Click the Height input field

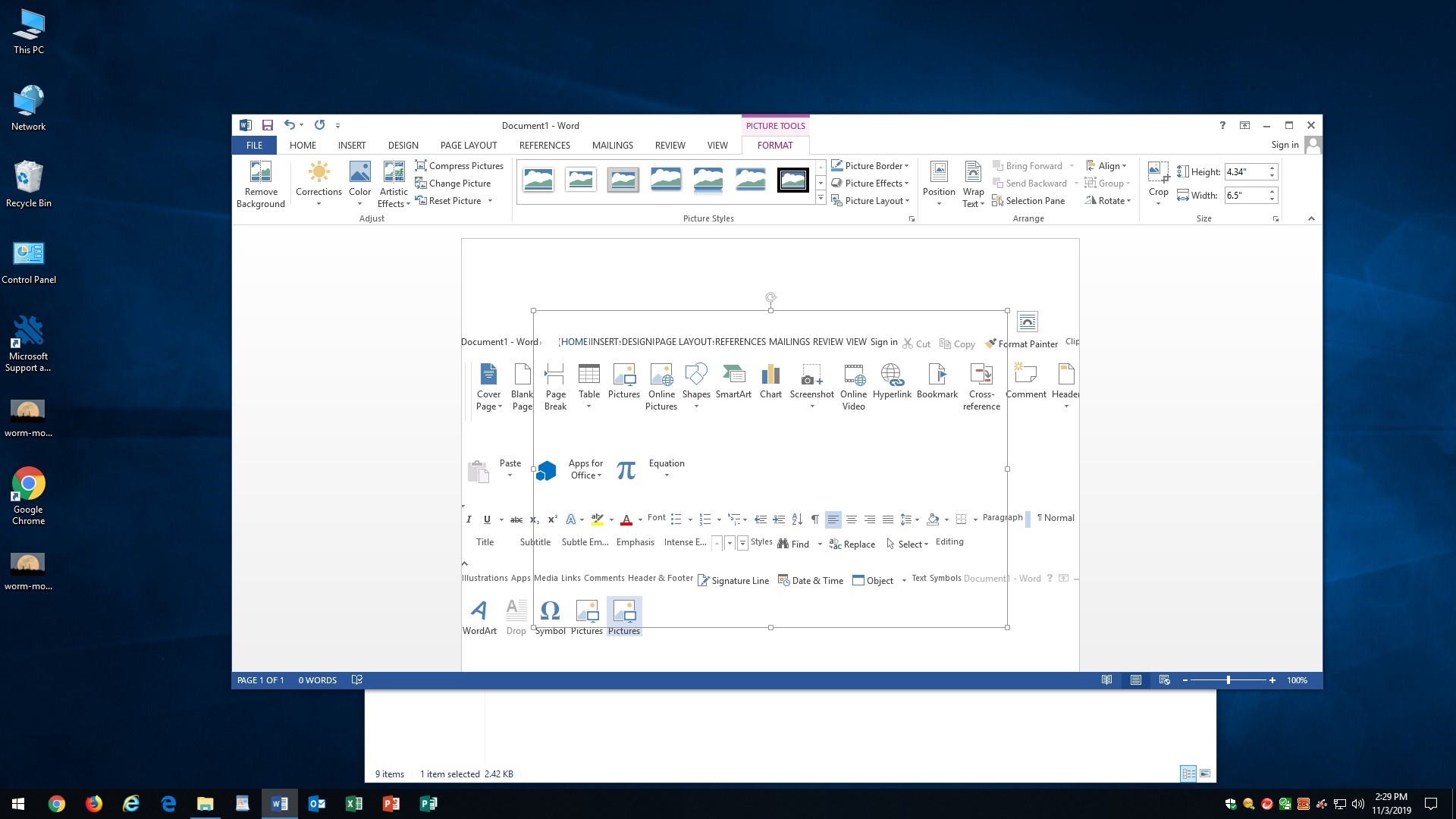[x=1245, y=172]
